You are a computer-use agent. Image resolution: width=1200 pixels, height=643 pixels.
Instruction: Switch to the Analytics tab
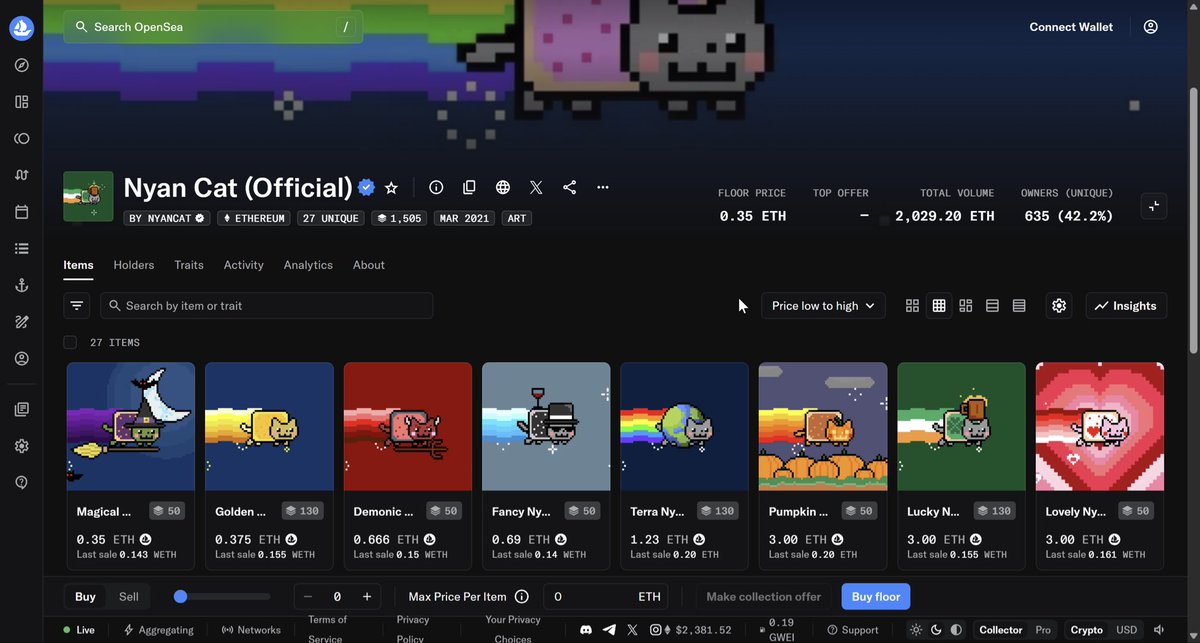tap(308, 265)
